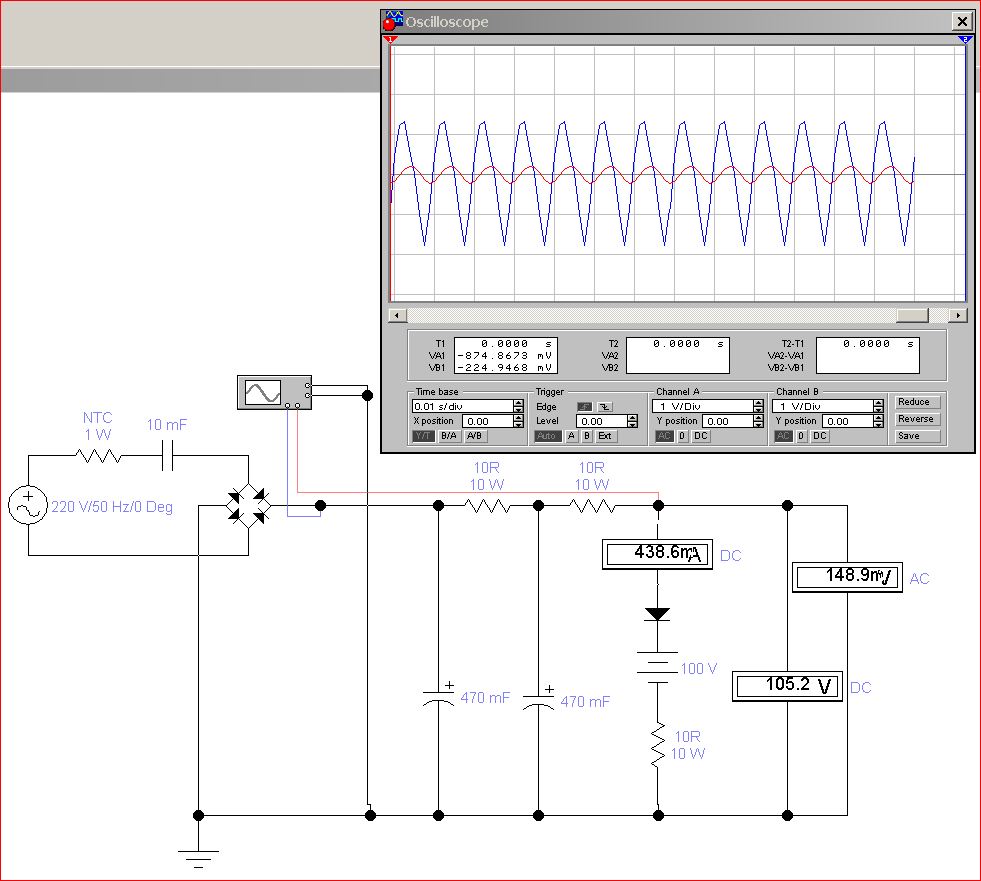Screen dimensions: 981x881
Task: Toggle time base B/A display mode
Action: coord(449,436)
